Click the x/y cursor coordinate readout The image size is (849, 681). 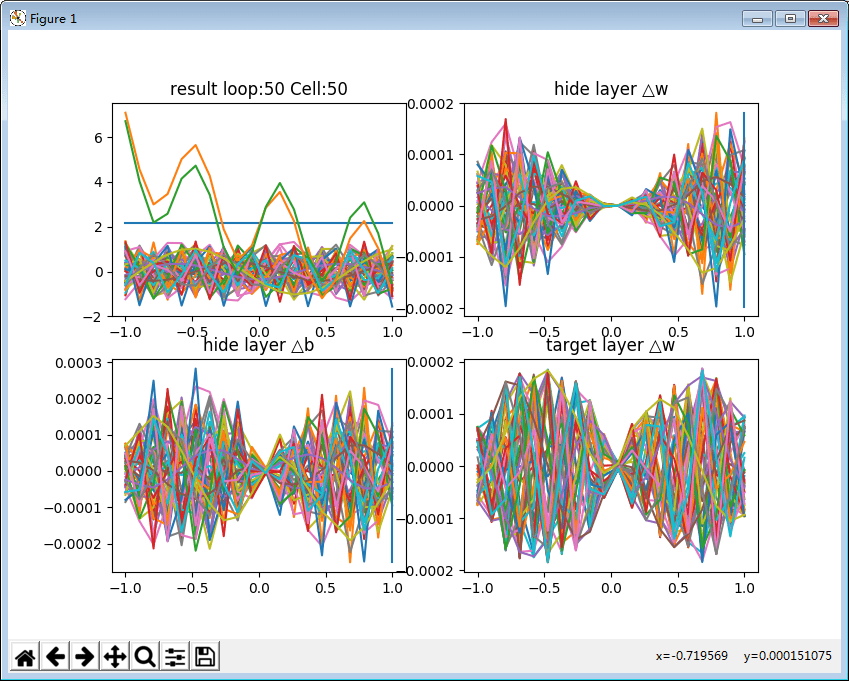point(743,656)
